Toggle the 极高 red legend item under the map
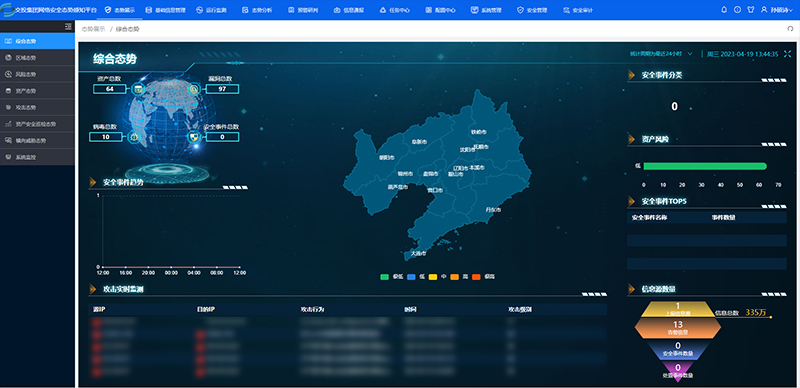The height and width of the screenshot is (388, 800). [x=483, y=277]
